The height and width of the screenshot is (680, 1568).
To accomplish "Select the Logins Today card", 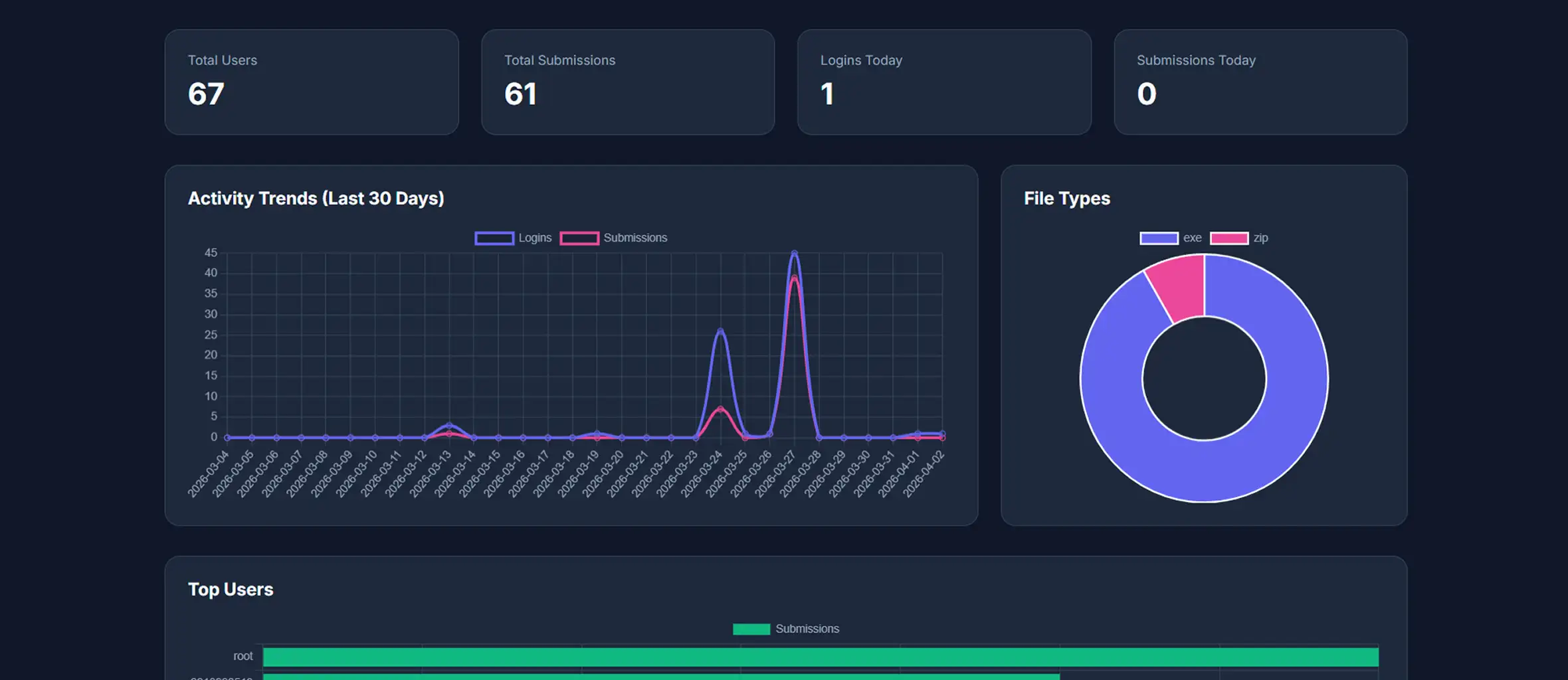I will pyautogui.click(x=944, y=82).
